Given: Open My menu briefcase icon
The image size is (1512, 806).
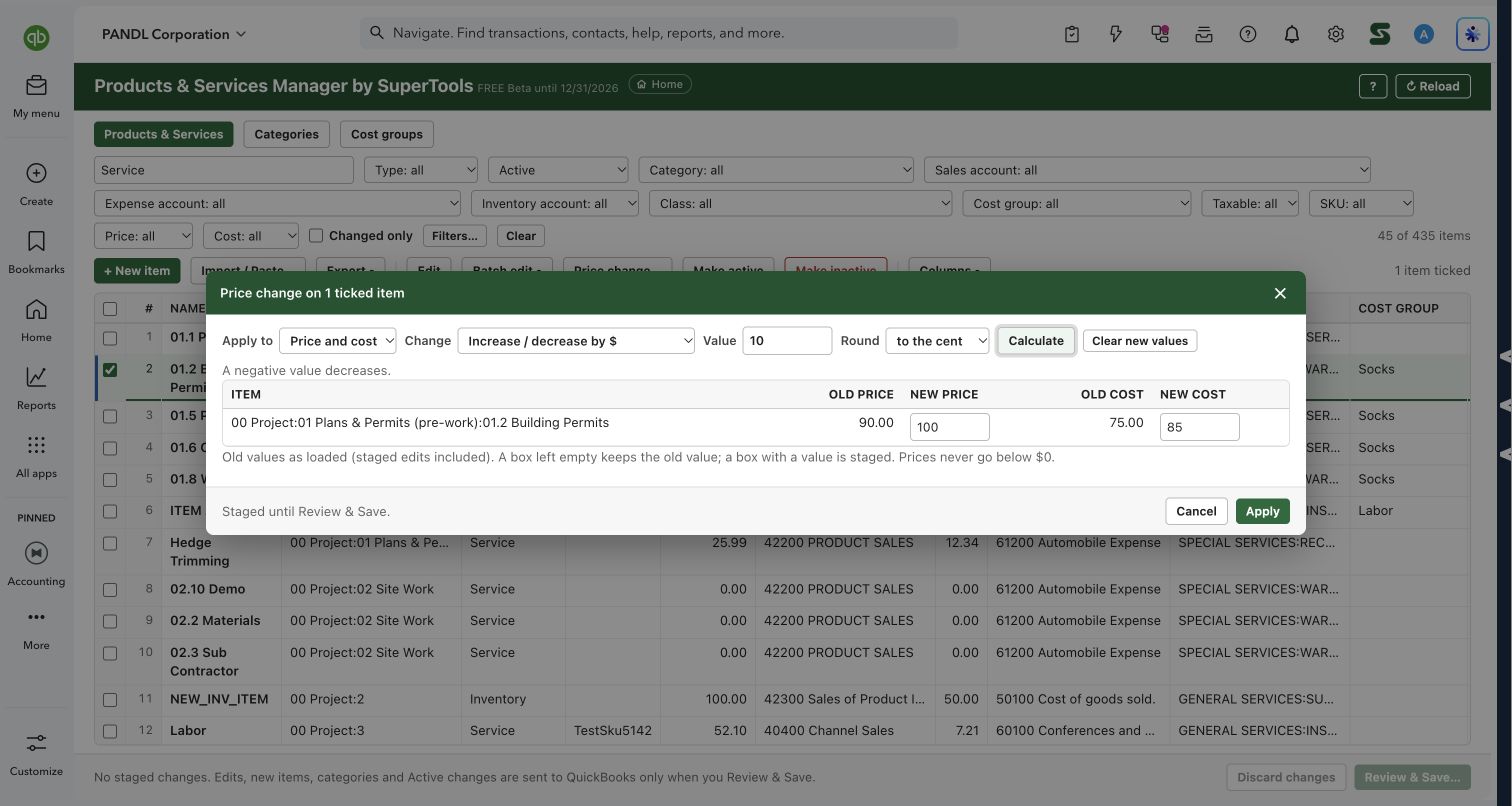Looking at the screenshot, I should (36, 85).
